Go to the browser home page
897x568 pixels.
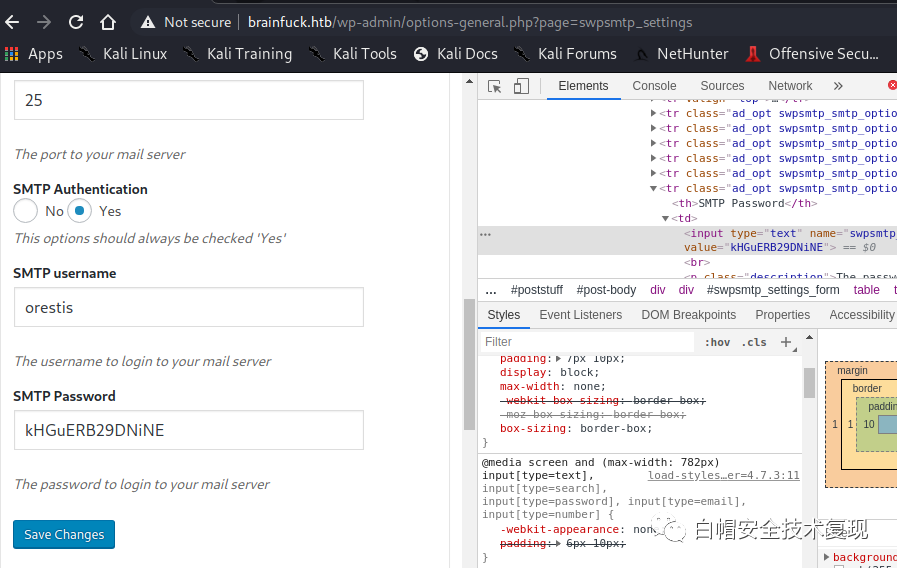[108, 22]
